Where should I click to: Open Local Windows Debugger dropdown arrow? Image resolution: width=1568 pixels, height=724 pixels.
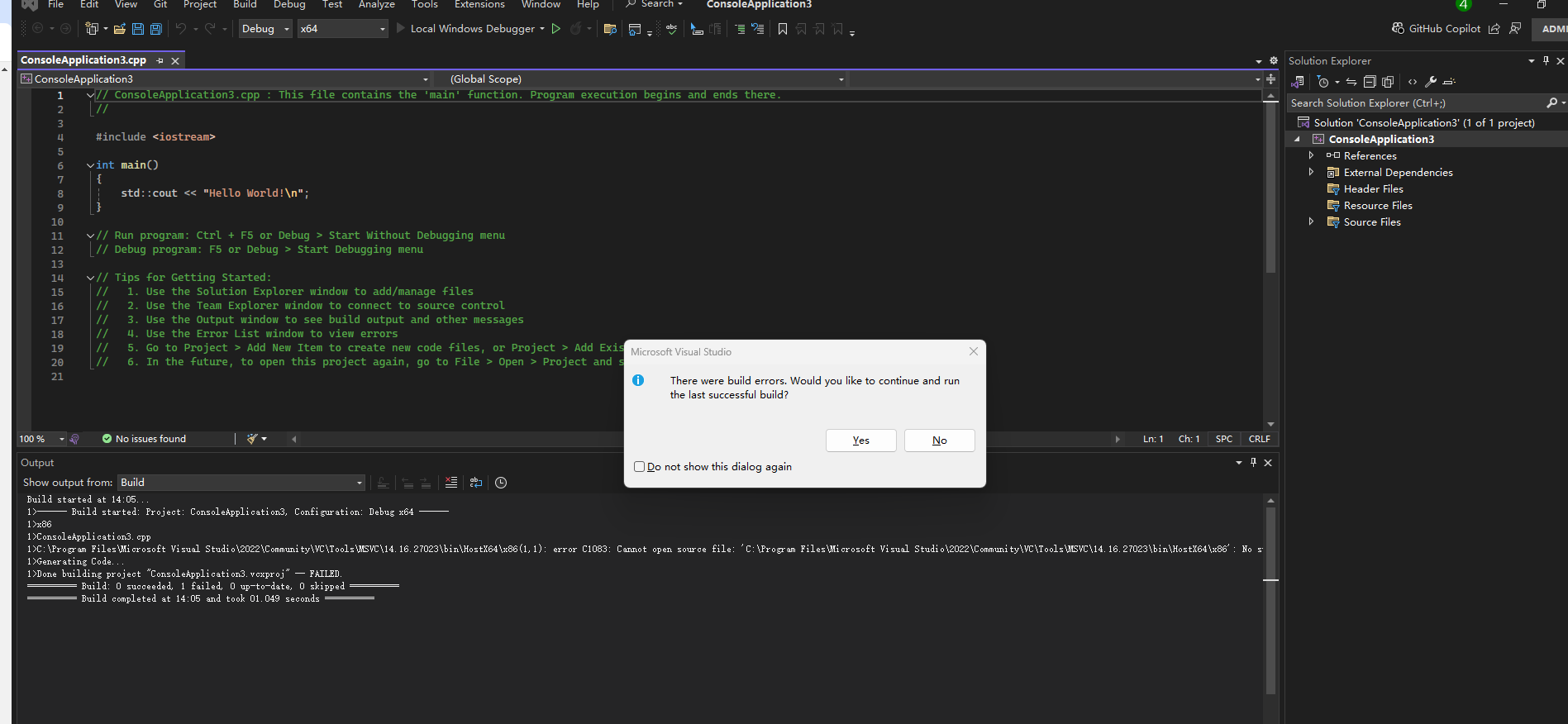542,29
